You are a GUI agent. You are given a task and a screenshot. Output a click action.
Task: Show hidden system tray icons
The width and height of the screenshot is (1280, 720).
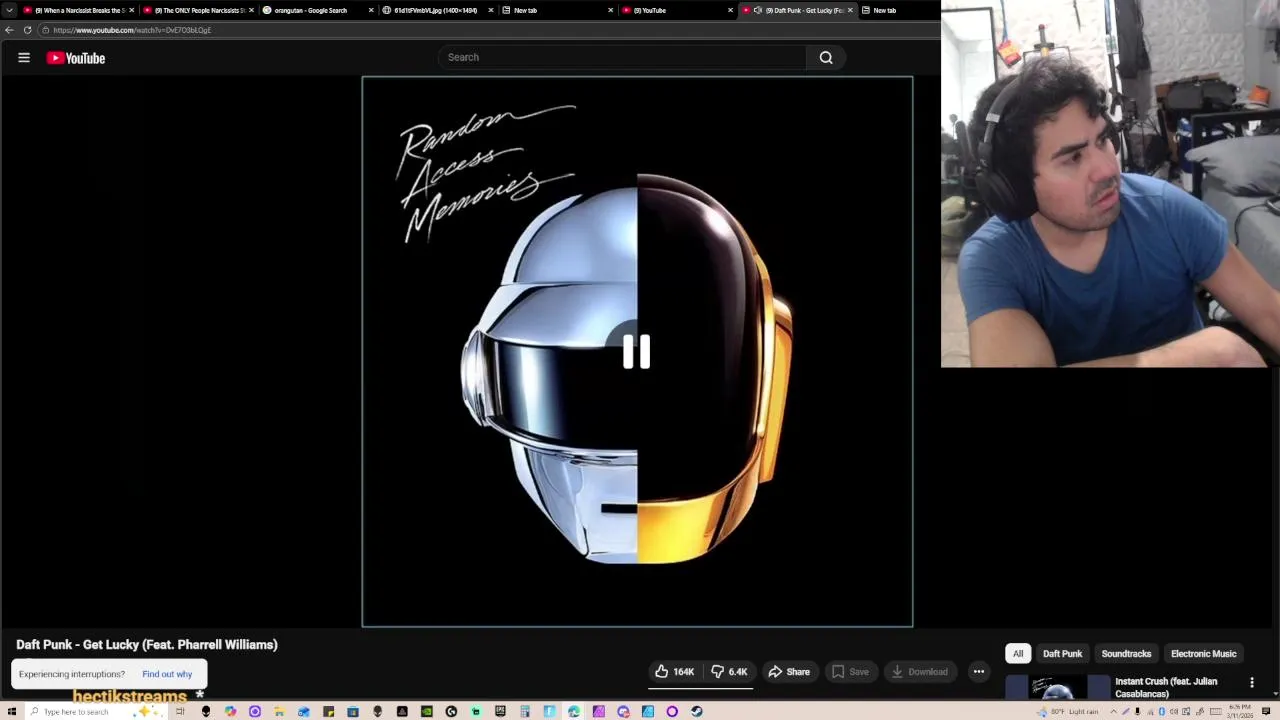click(x=1113, y=711)
